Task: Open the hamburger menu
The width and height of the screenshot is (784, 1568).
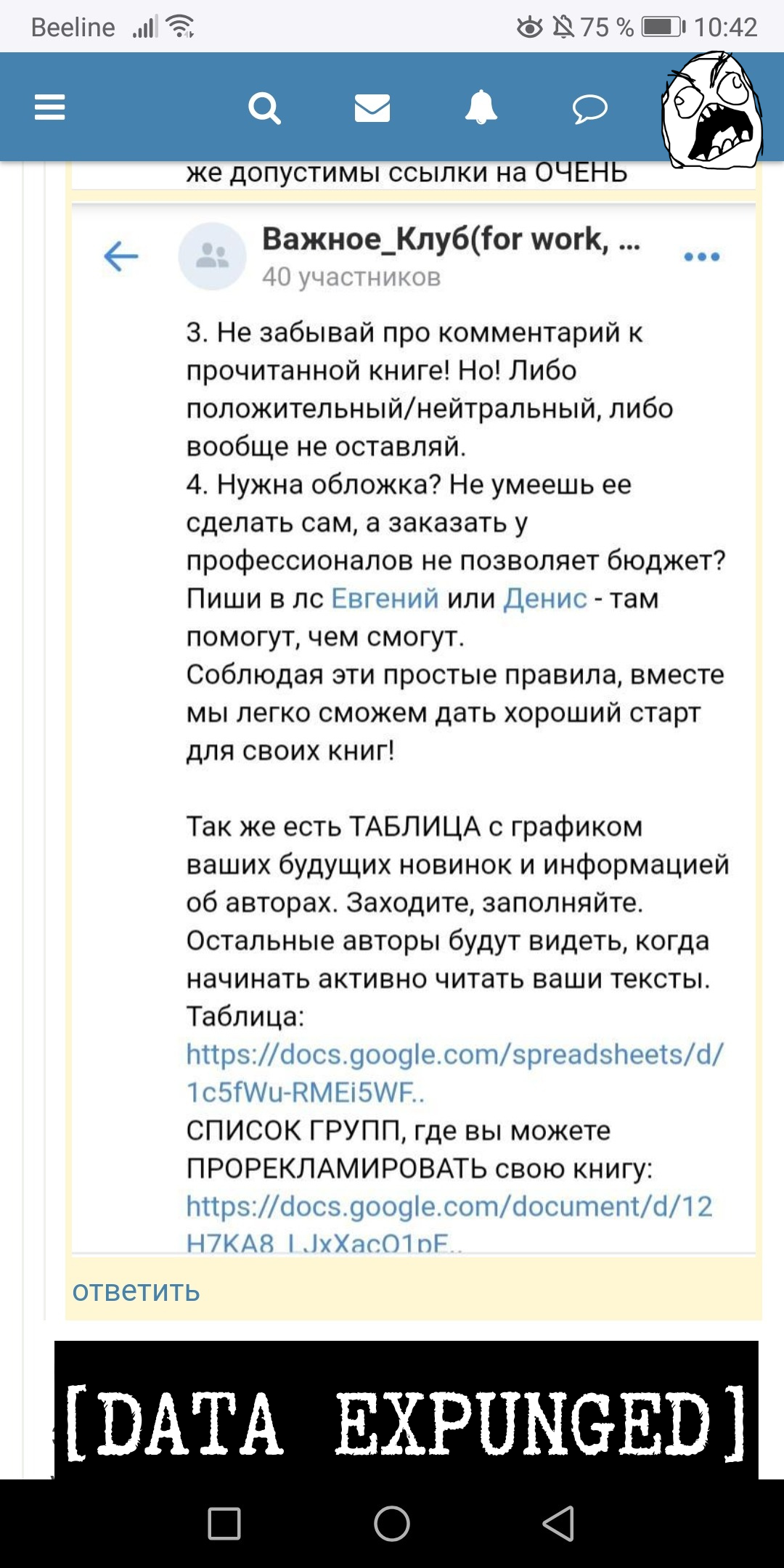Action: pyautogui.click(x=50, y=107)
